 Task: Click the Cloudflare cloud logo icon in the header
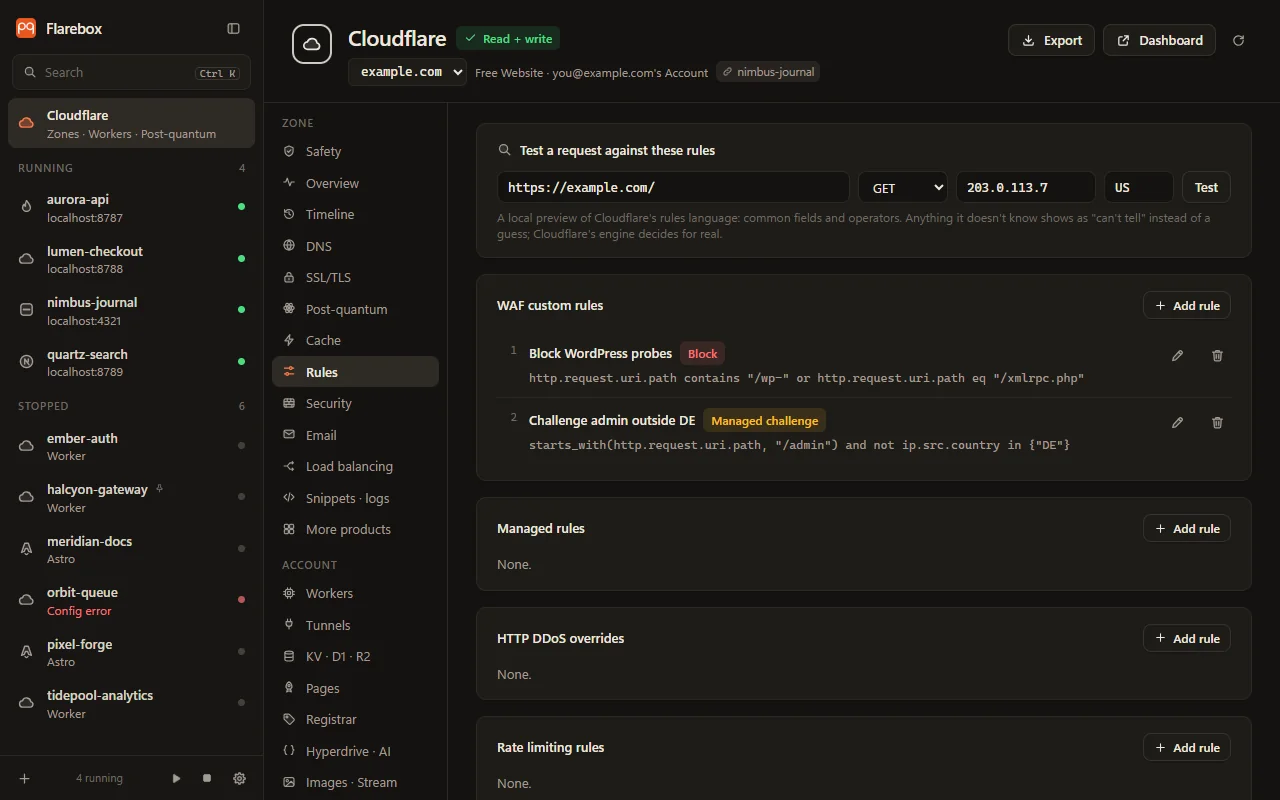coord(312,44)
